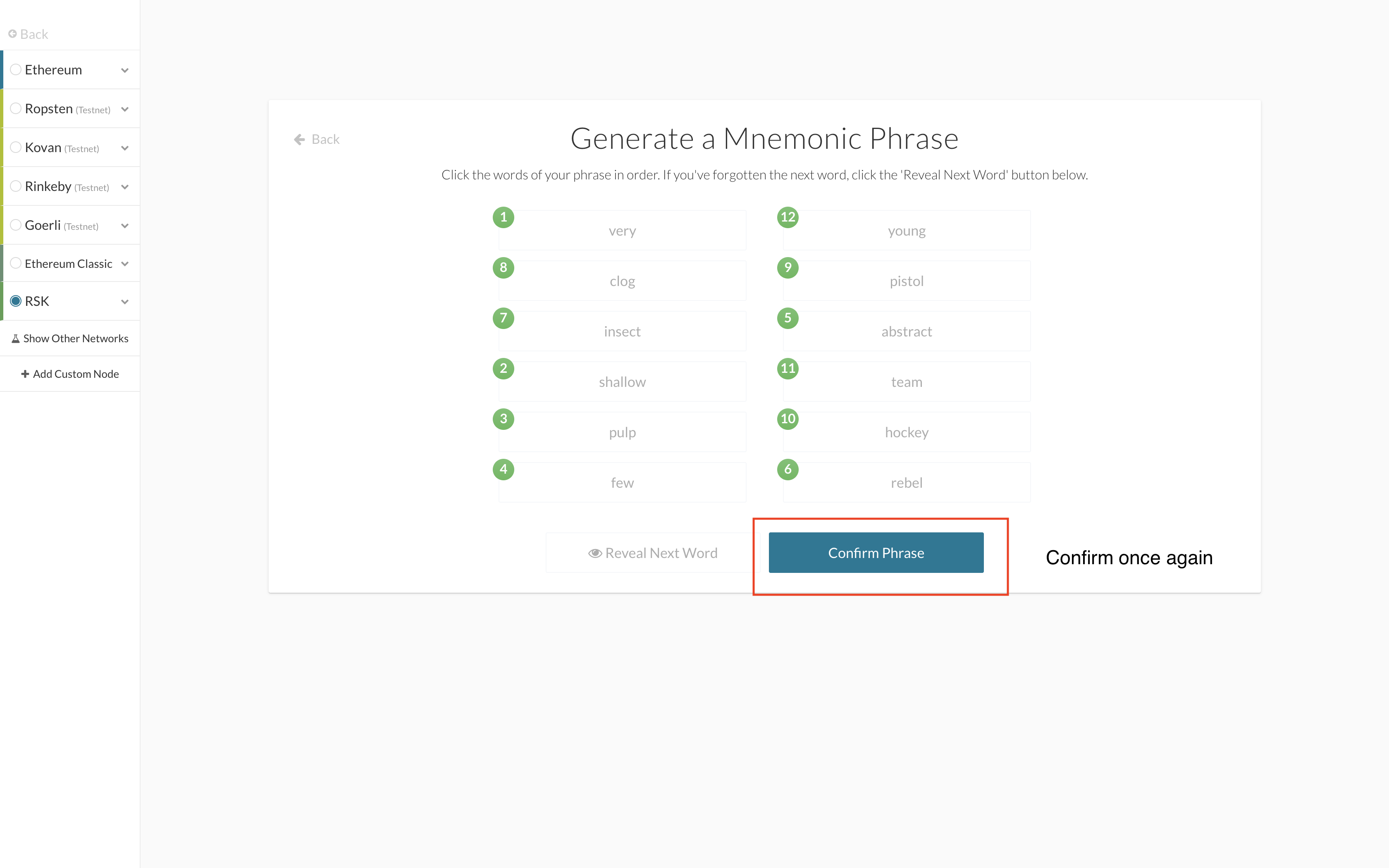Click the Rinkeby (Testnet) label
The image size is (1389, 868).
[x=67, y=186]
